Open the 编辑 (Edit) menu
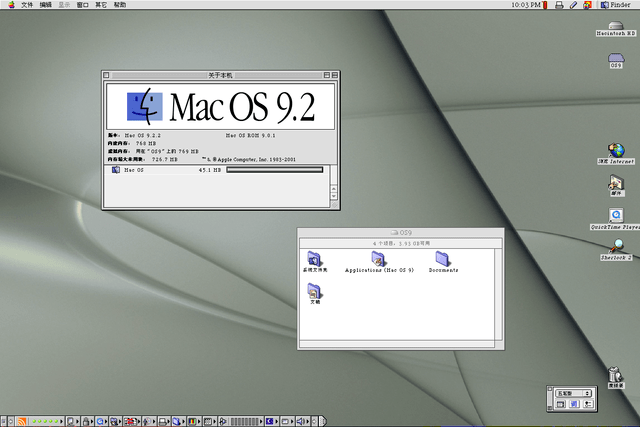 (46, 5)
